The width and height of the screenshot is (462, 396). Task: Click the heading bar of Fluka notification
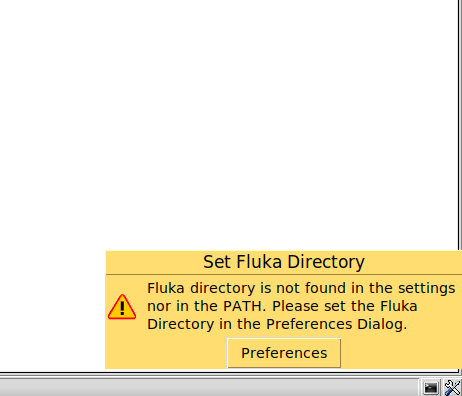click(284, 262)
